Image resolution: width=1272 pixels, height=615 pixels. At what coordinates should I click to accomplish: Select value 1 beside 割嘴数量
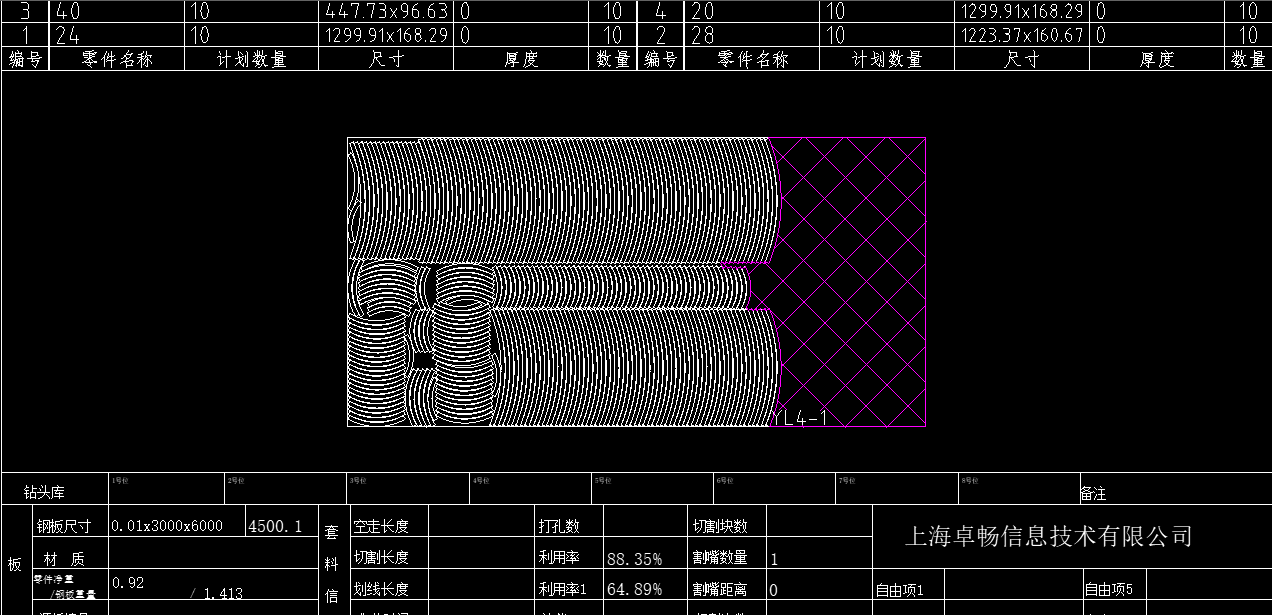pos(775,559)
